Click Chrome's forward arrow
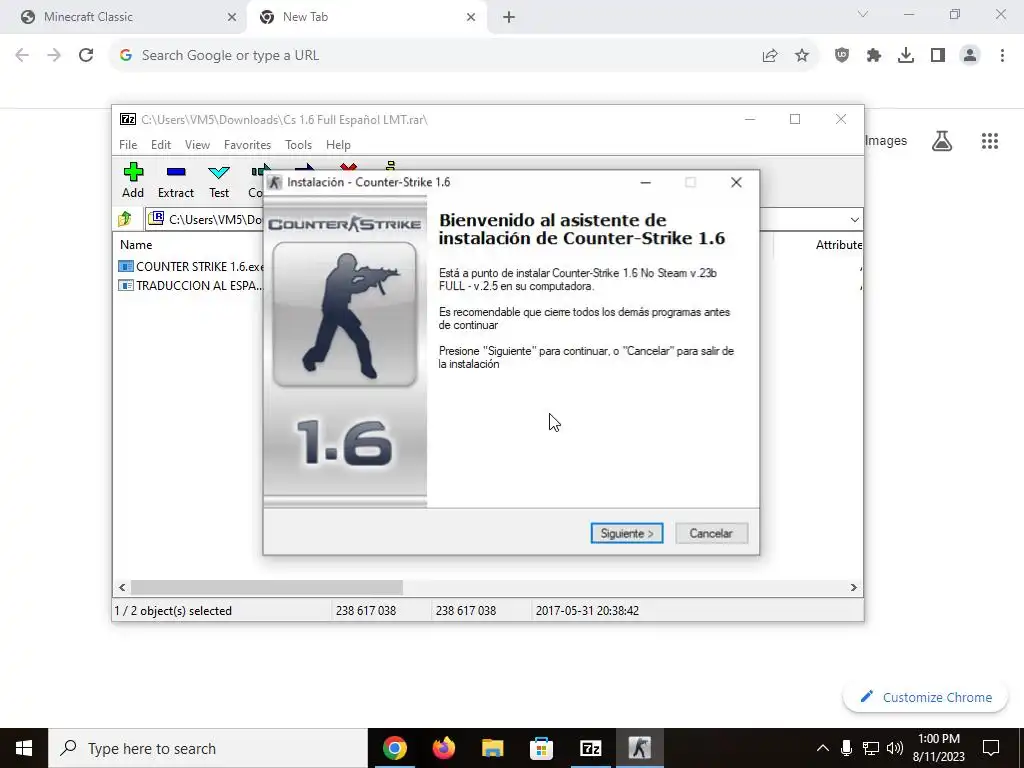This screenshot has width=1024, height=768. pyautogui.click(x=54, y=56)
